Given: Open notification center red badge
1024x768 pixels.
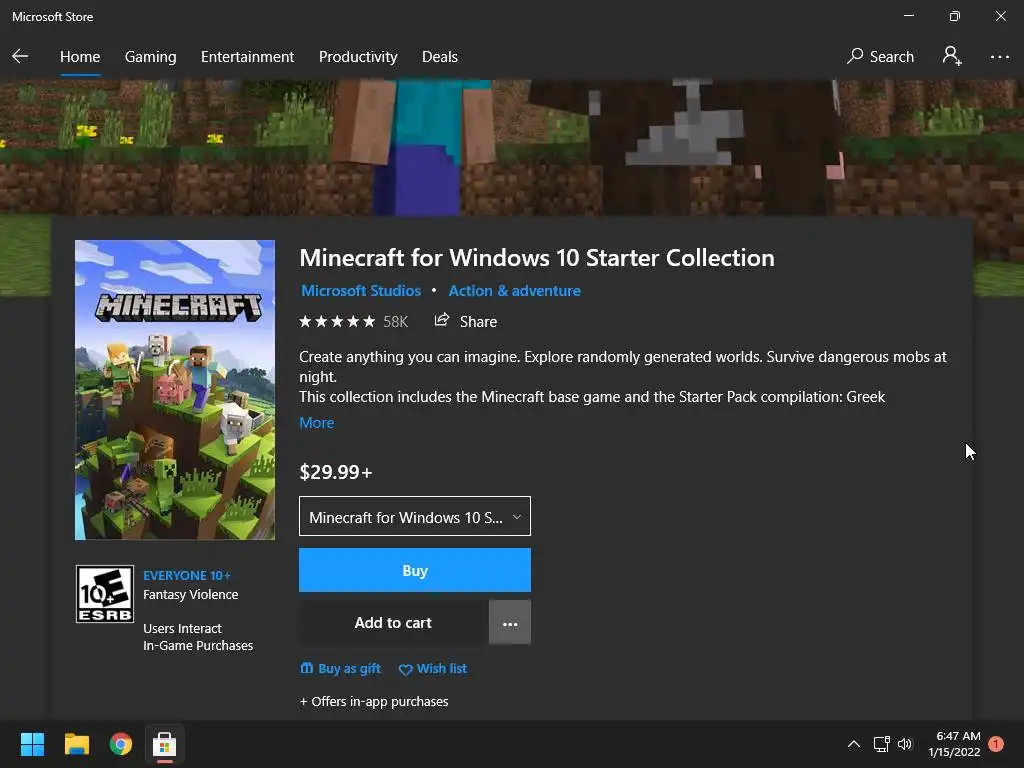Looking at the screenshot, I should tap(996, 744).
